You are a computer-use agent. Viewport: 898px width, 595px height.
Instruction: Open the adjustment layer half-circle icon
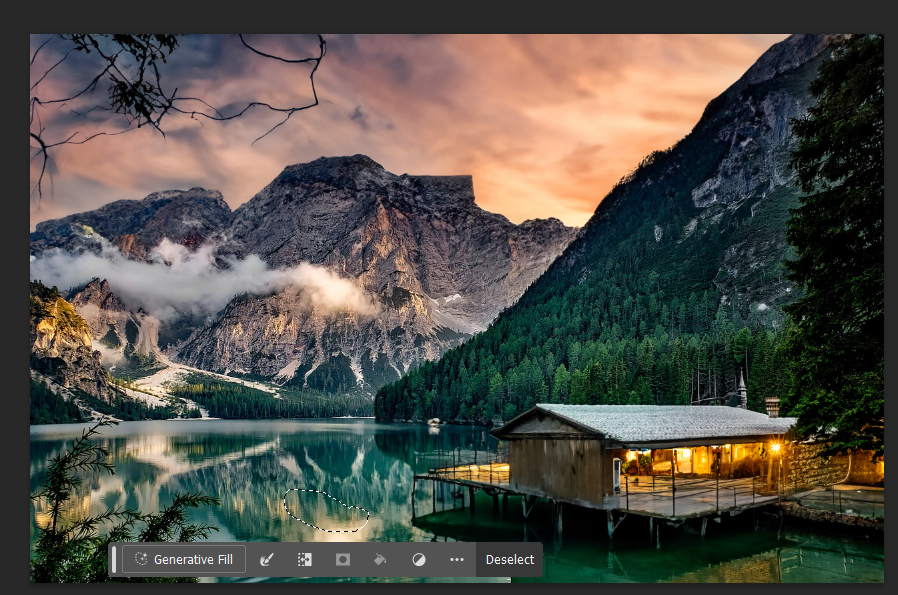pos(419,559)
